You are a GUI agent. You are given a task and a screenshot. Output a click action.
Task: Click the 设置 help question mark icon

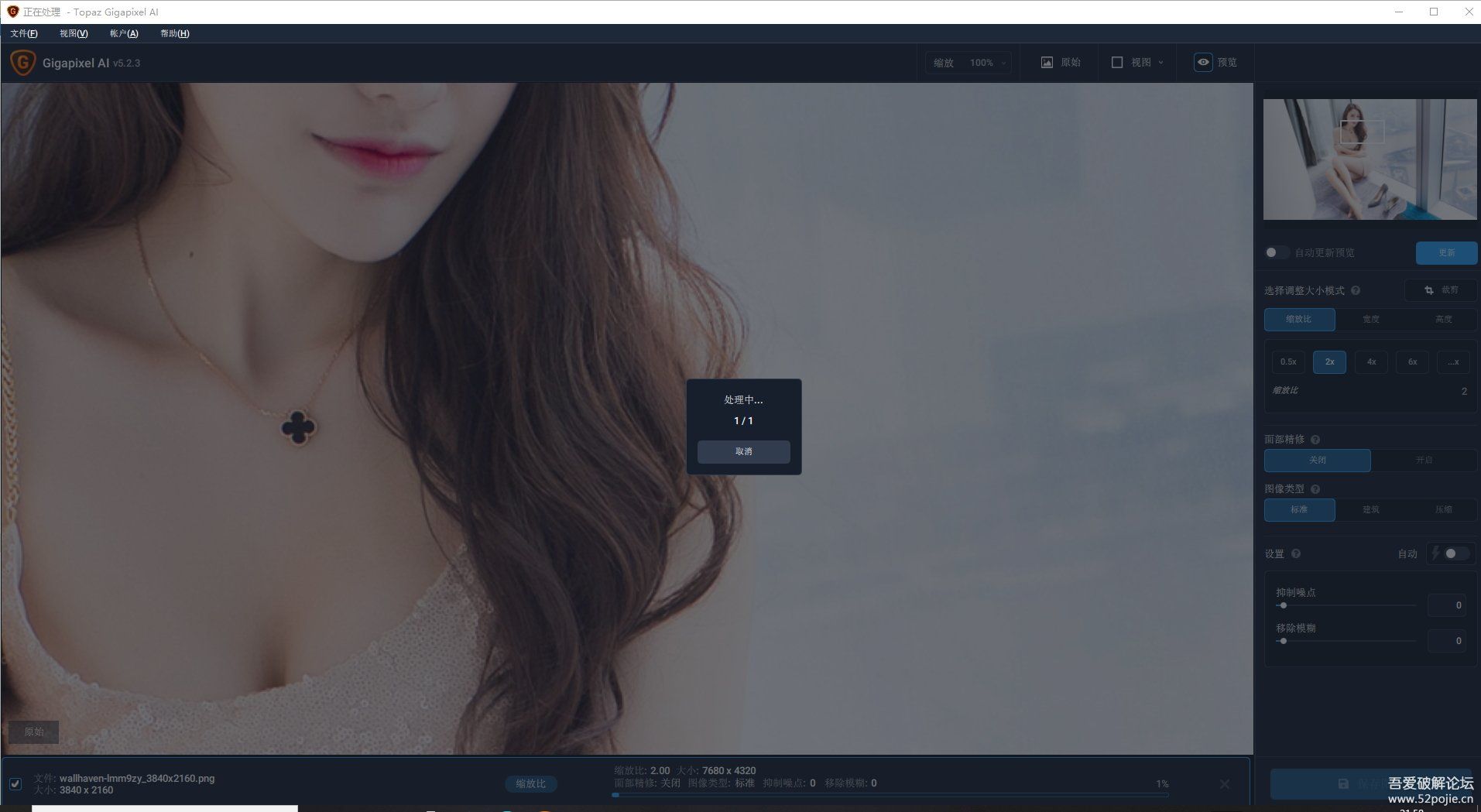click(1297, 553)
